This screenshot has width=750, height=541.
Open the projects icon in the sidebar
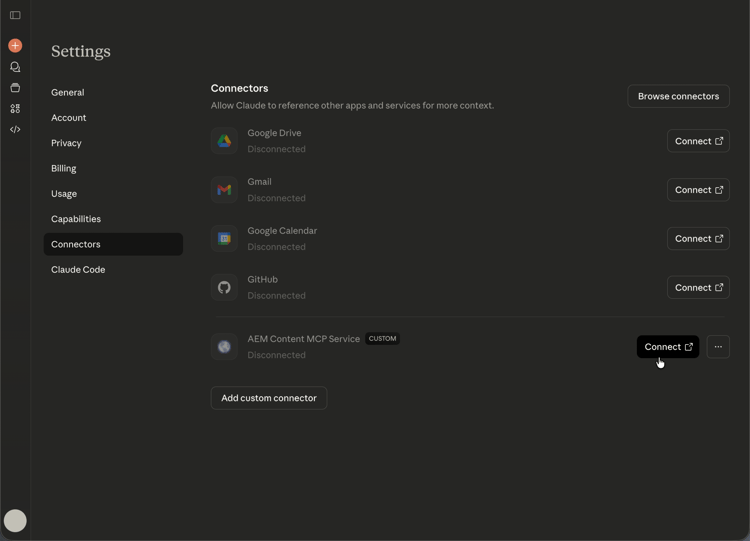click(x=15, y=88)
